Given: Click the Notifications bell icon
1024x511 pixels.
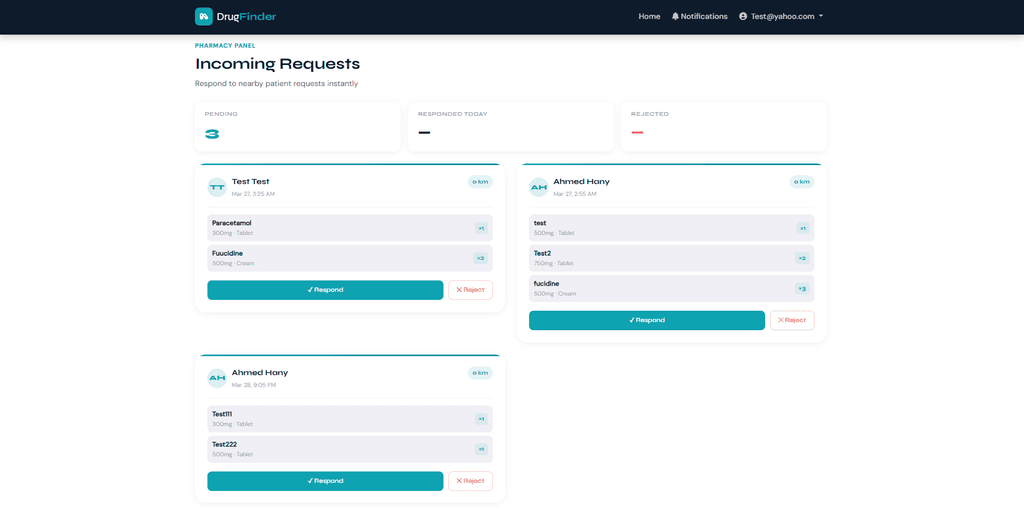Looking at the screenshot, I should click(x=675, y=16).
